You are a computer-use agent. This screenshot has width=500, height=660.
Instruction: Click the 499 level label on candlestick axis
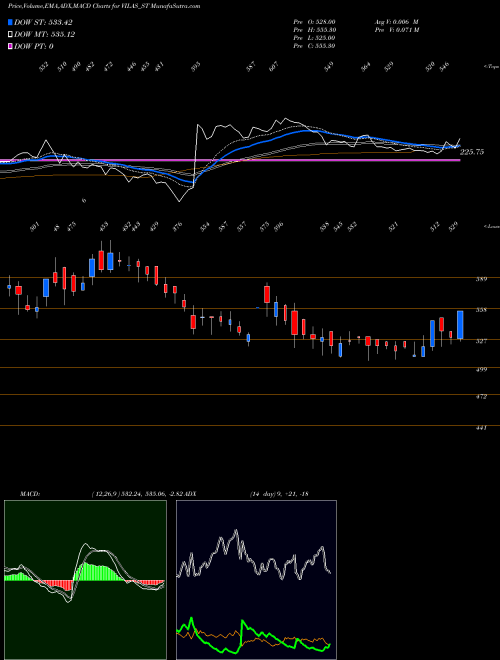pos(482,369)
